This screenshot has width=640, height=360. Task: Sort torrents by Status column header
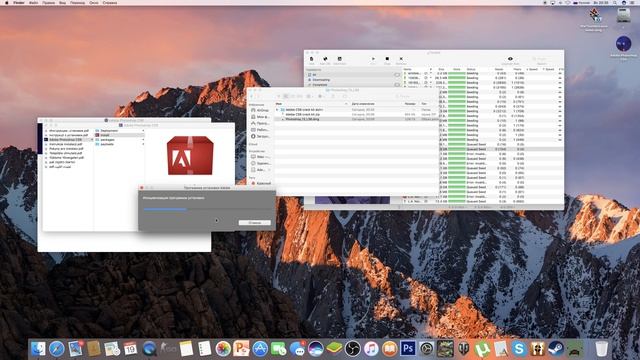(x=471, y=69)
